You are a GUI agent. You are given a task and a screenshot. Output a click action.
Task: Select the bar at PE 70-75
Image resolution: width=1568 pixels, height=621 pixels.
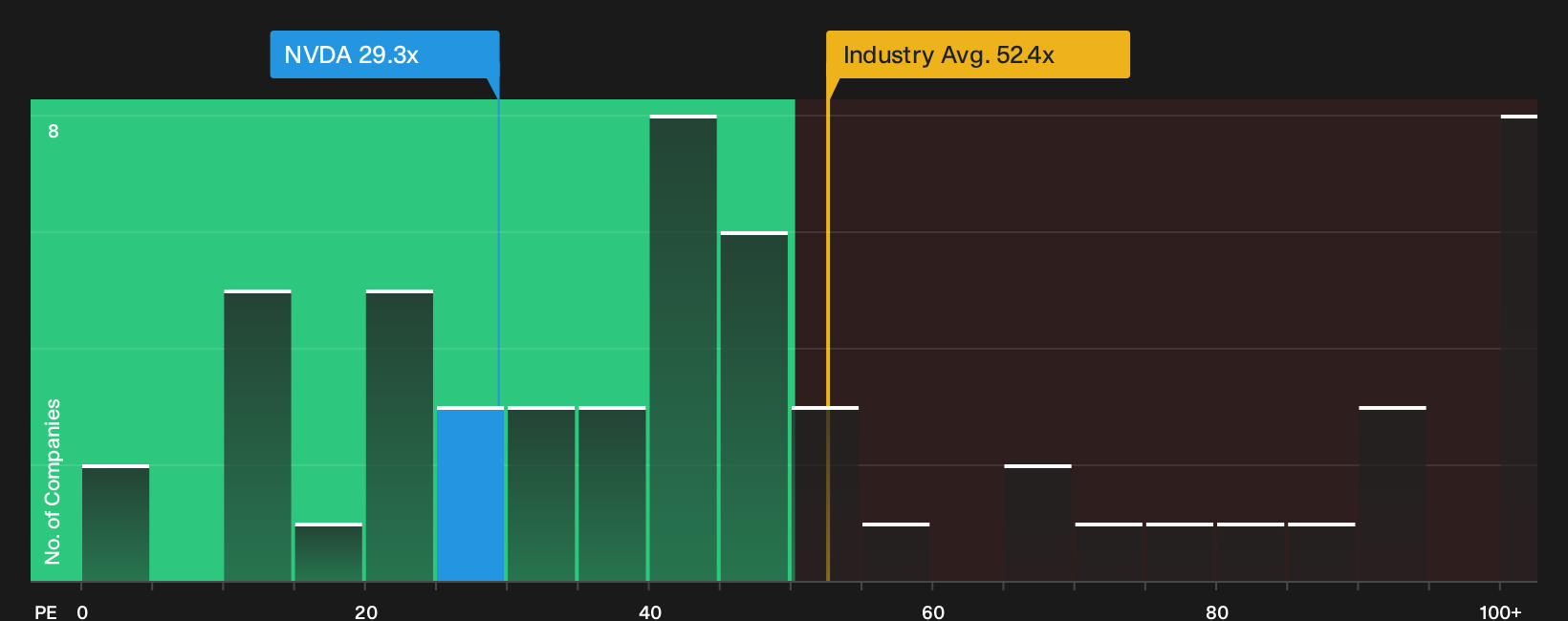click(x=1109, y=552)
